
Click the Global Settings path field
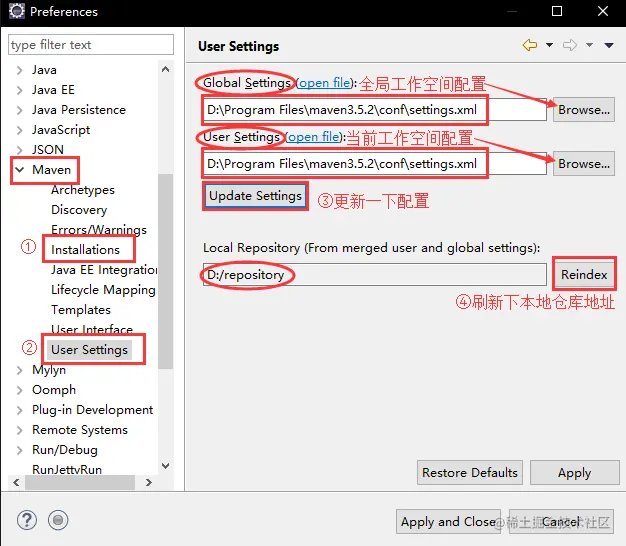[x=374, y=110]
